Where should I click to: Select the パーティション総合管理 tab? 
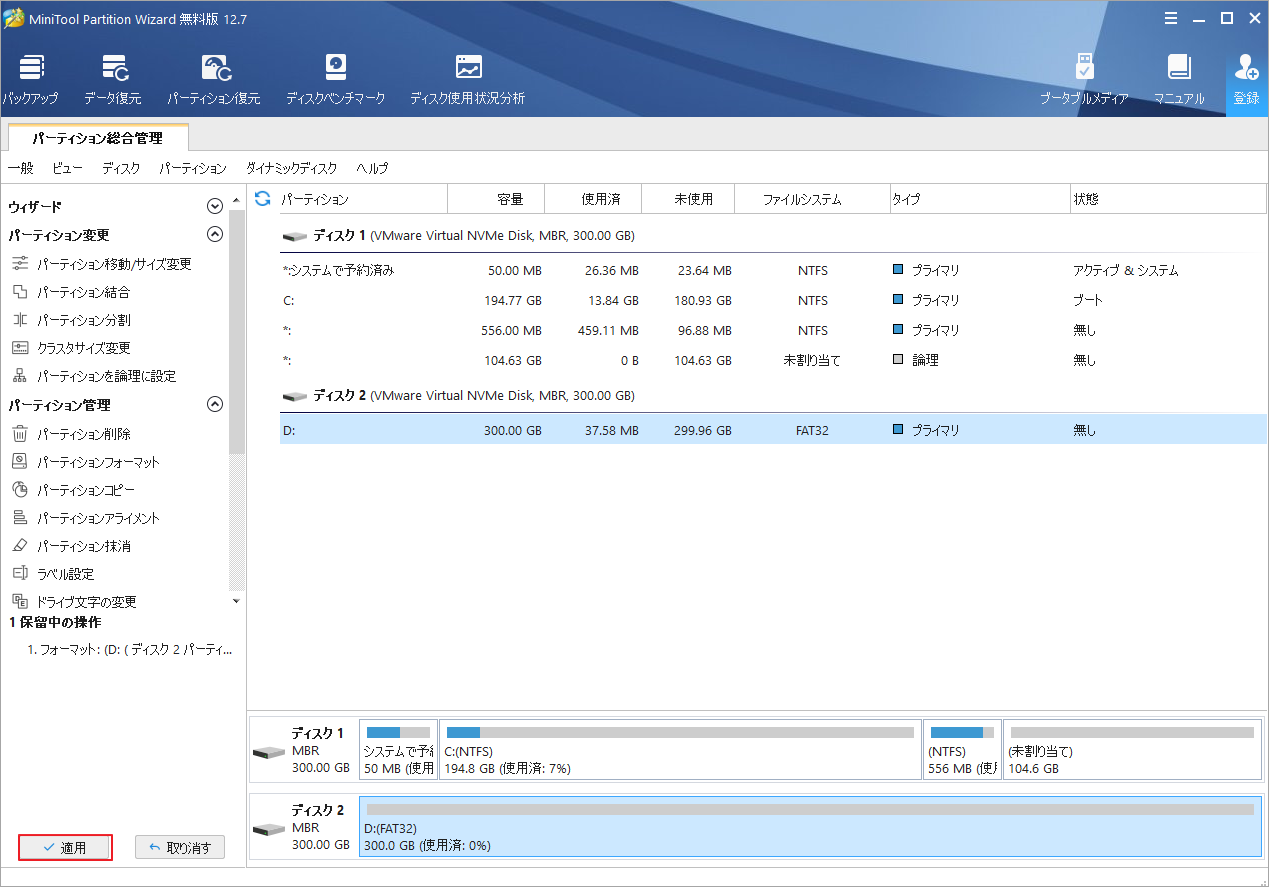click(x=97, y=138)
